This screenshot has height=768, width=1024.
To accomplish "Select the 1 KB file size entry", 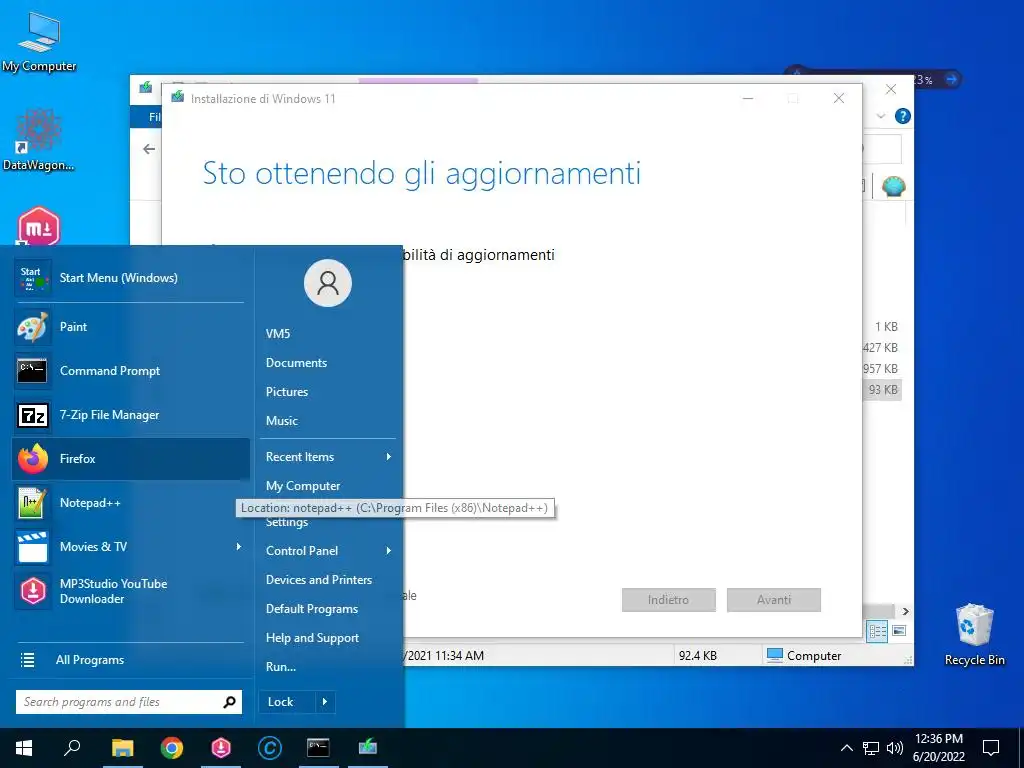I will pos(886,327).
